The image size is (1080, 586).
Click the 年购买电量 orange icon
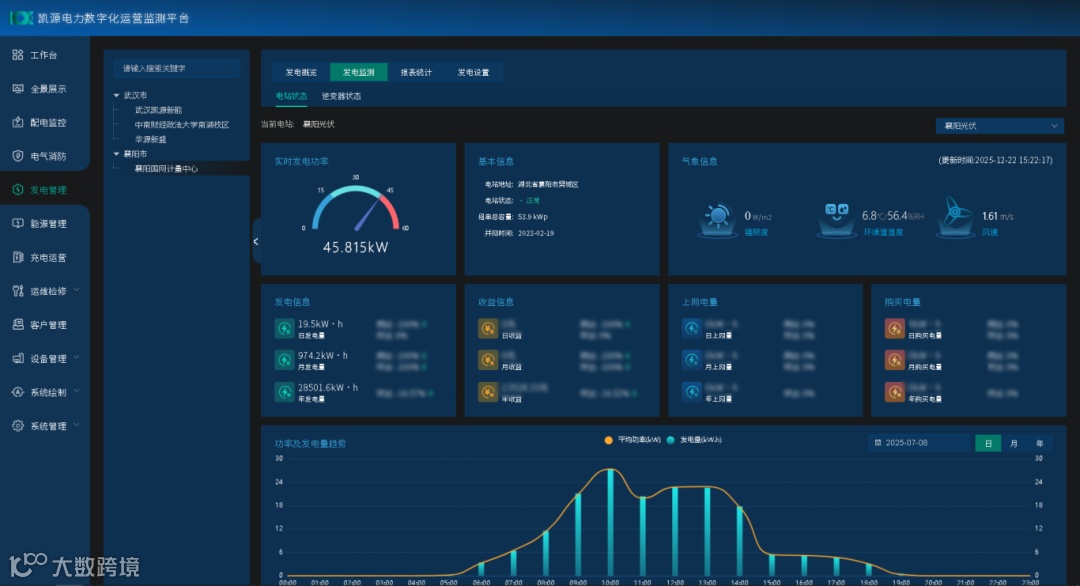click(895, 392)
